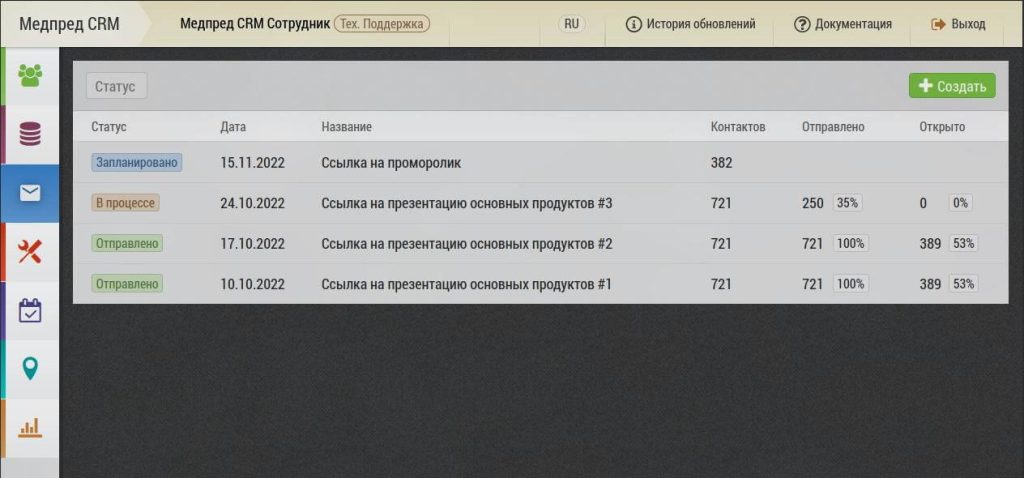Open mailing Ссылка на проморолик
This screenshot has height=478, width=1024.
coord(391,163)
